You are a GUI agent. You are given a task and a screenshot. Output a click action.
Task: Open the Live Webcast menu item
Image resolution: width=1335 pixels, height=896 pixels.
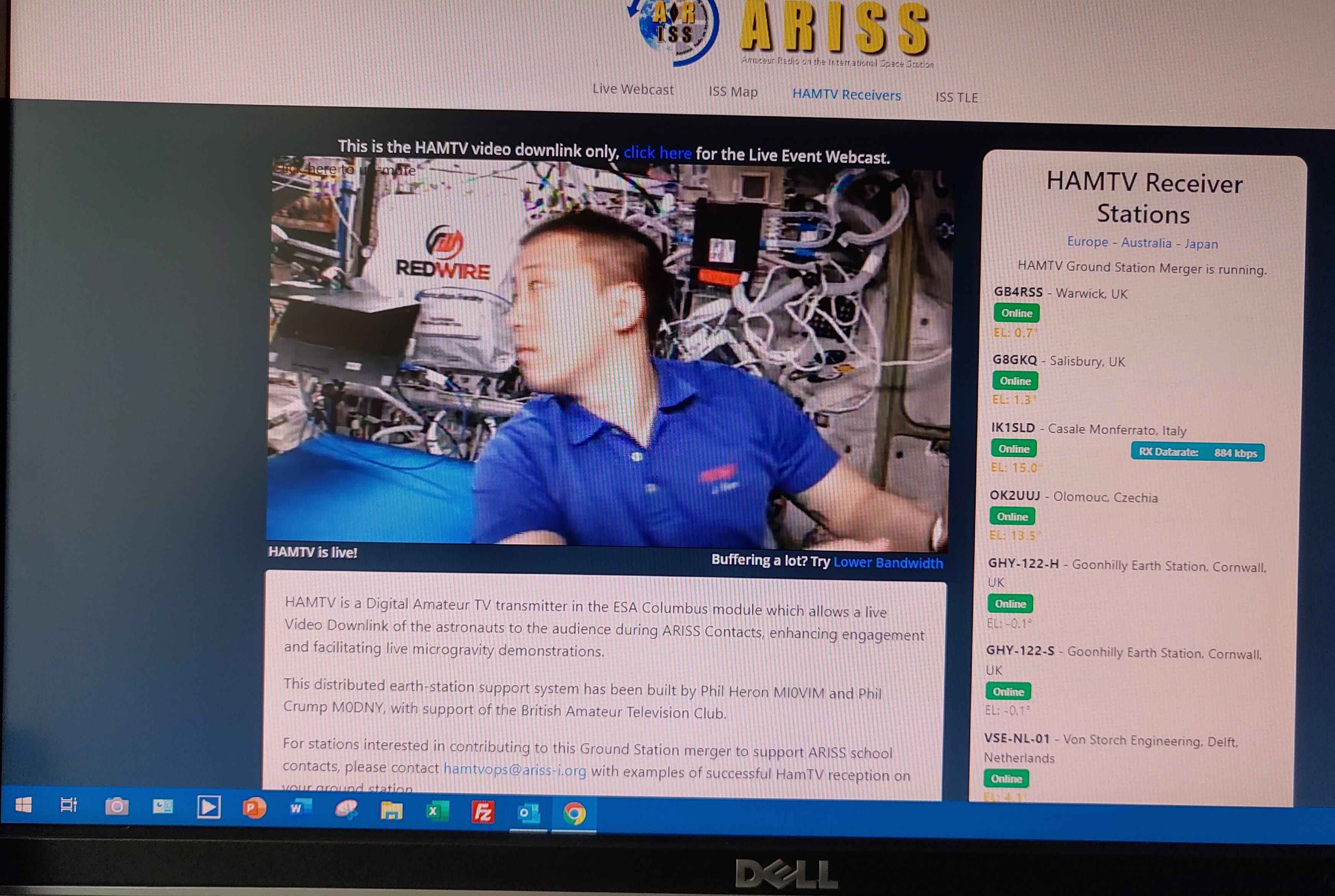[633, 90]
